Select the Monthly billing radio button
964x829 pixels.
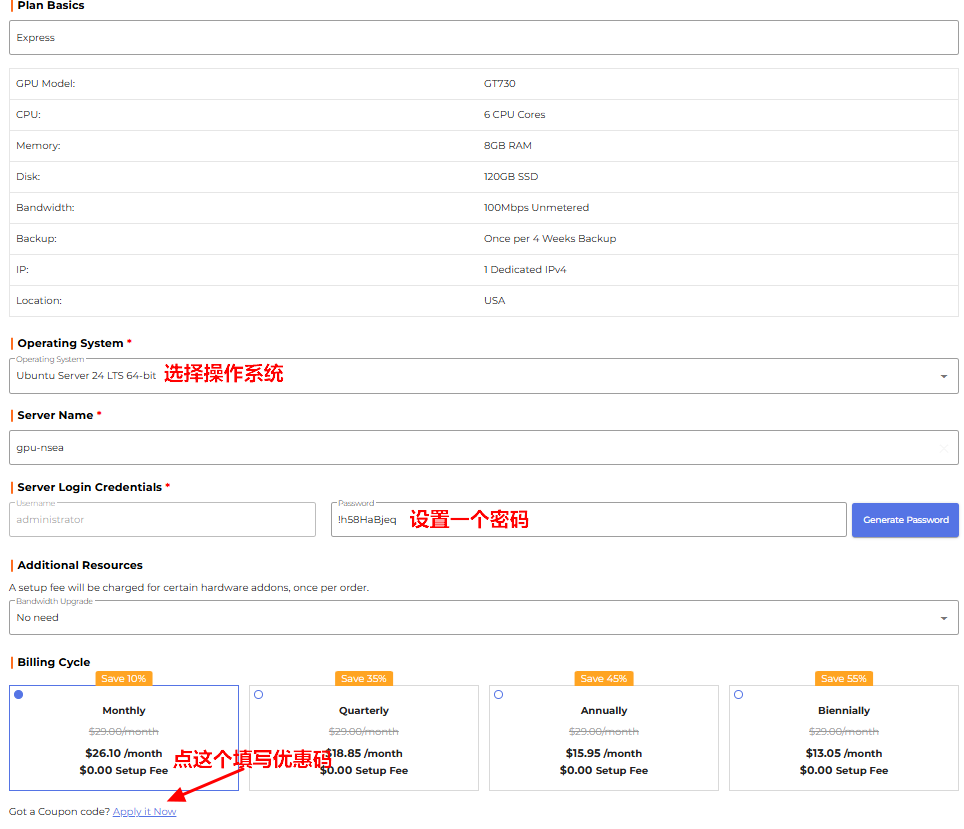click(x=19, y=695)
